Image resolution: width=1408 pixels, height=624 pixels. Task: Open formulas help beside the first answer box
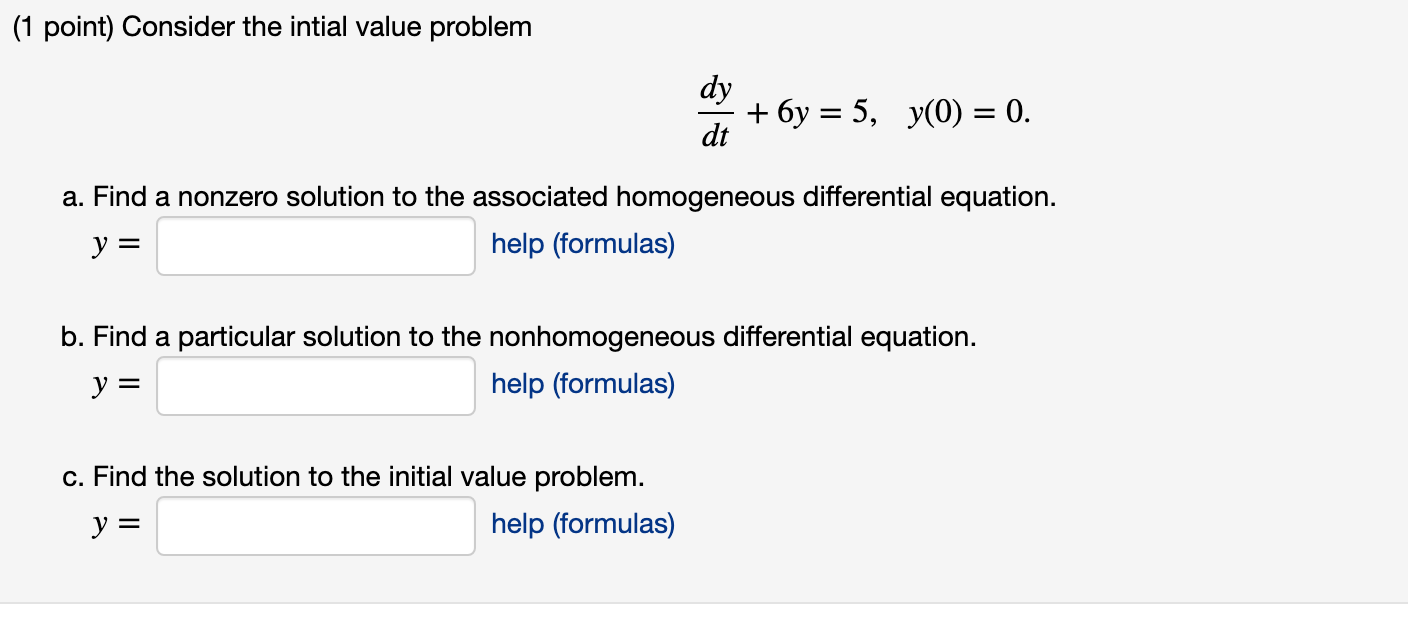[582, 244]
